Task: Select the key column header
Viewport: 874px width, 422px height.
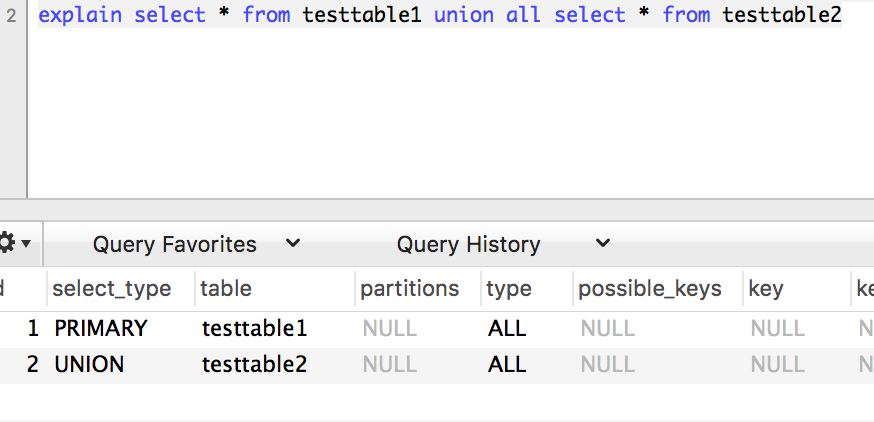Action: pyautogui.click(x=765, y=289)
